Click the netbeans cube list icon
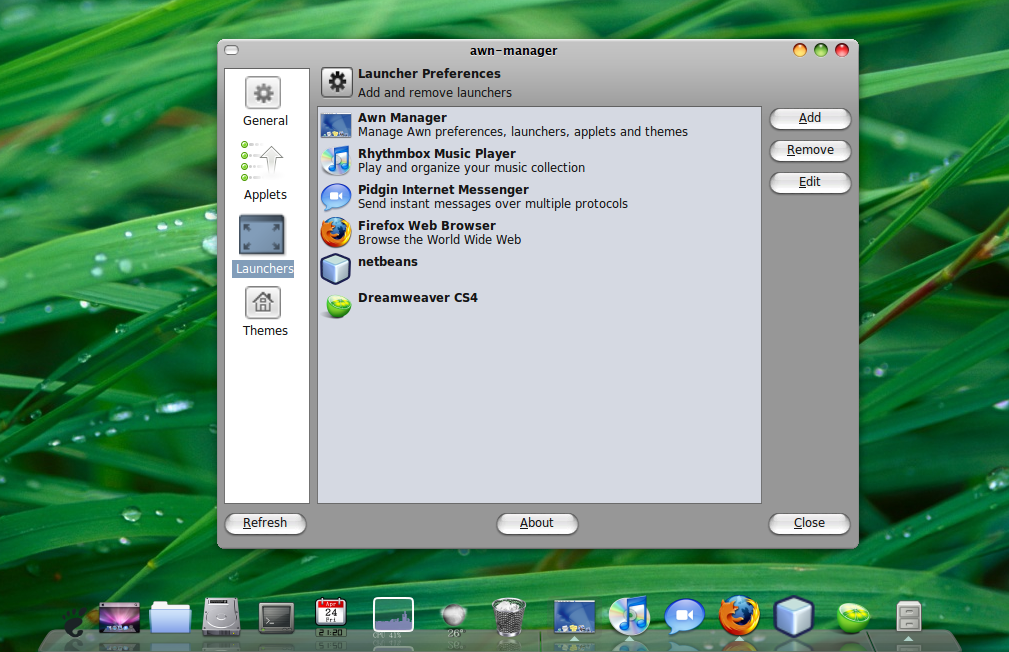 pyautogui.click(x=336, y=269)
